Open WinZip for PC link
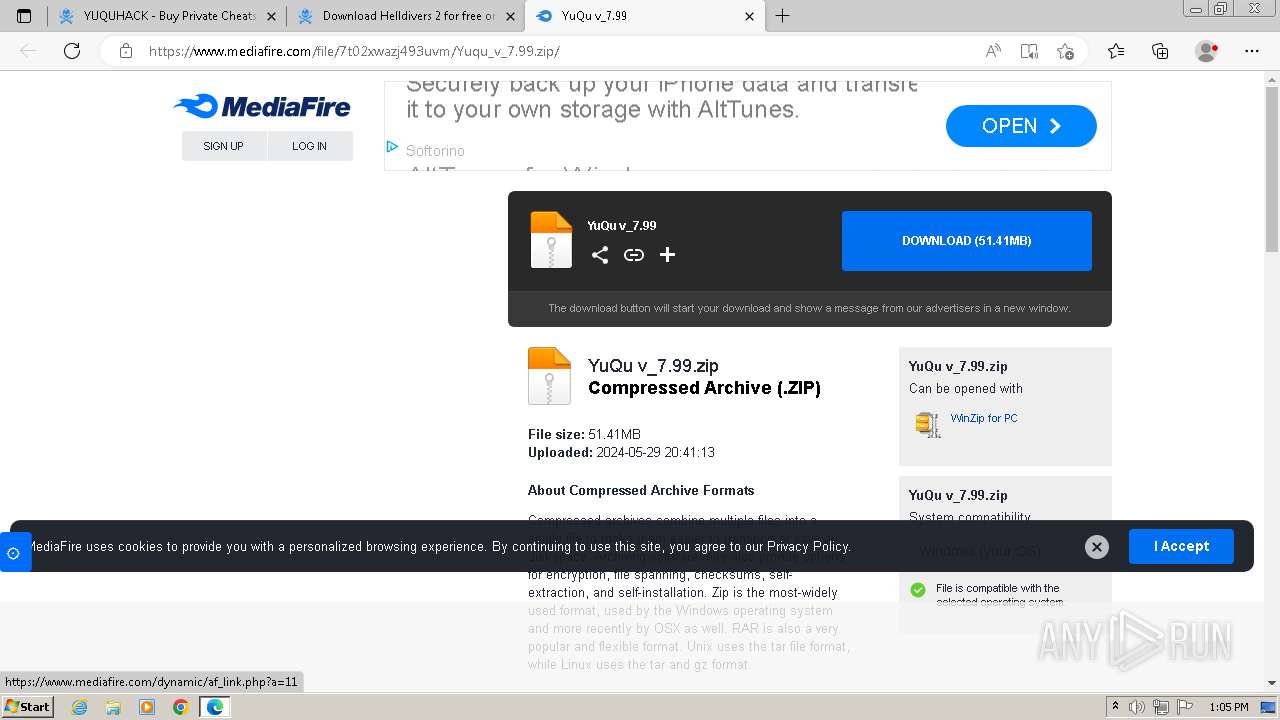The width and height of the screenshot is (1280, 720). pos(984,418)
